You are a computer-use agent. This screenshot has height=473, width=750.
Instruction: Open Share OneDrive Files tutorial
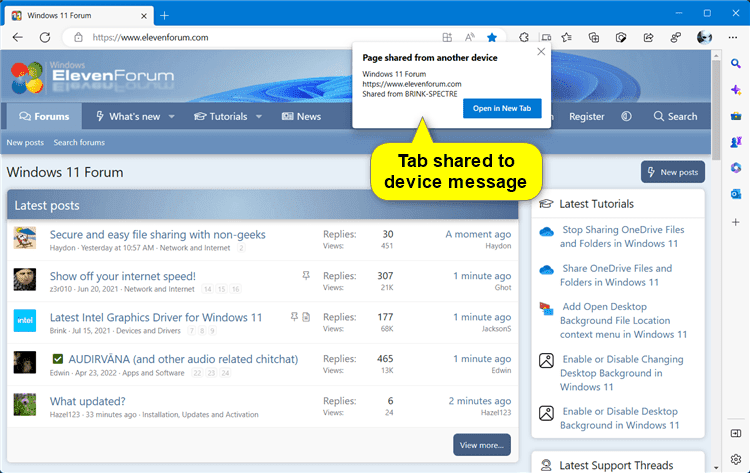click(616, 275)
